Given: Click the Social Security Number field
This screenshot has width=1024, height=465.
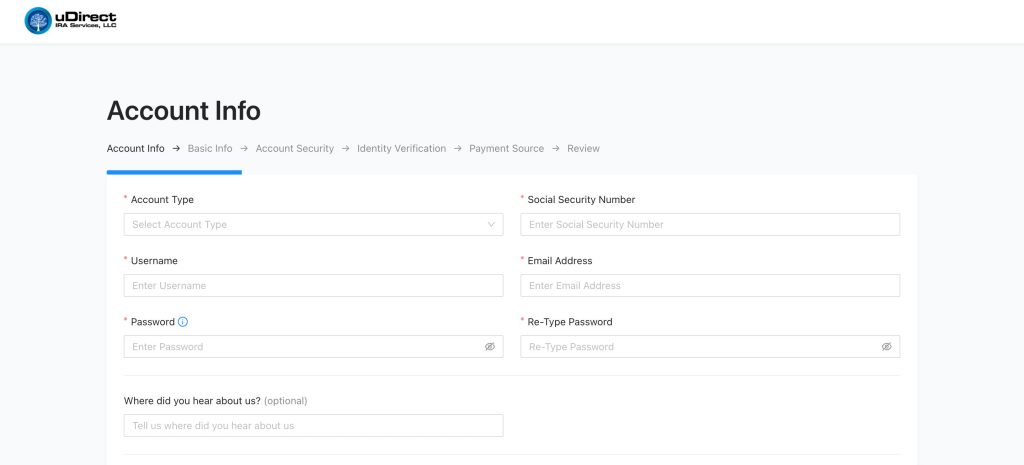Looking at the screenshot, I should coord(709,225).
